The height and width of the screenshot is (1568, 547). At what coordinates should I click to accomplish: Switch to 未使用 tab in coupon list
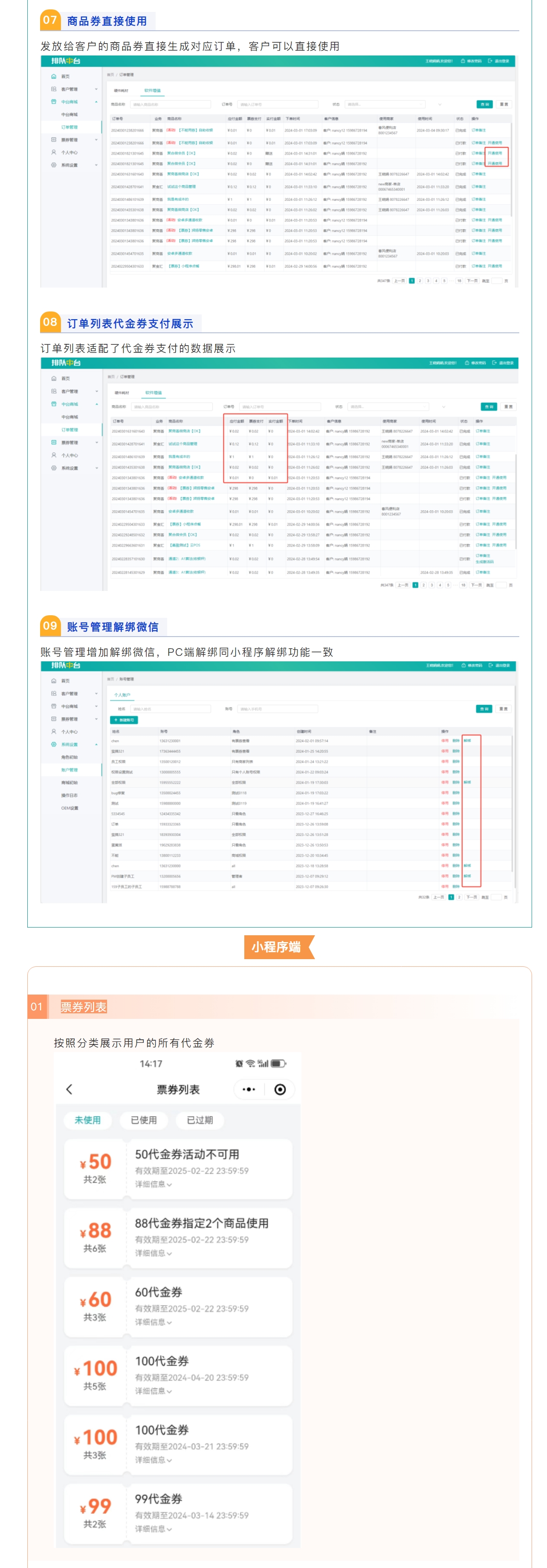[88, 1120]
